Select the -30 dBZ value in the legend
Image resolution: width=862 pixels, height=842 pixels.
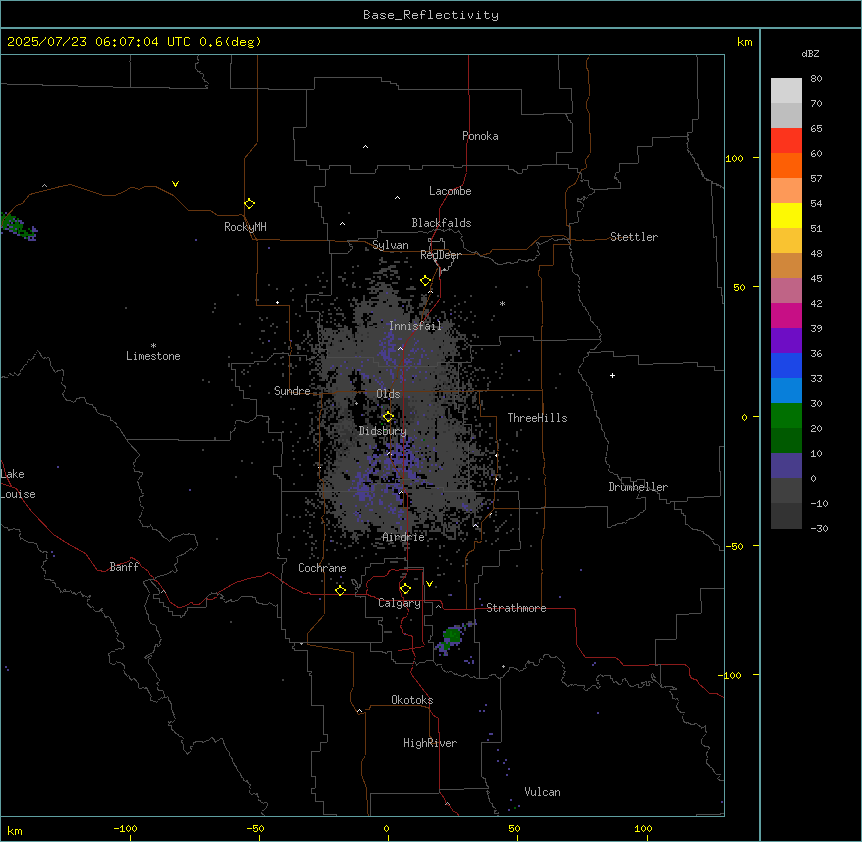tap(819, 528)
